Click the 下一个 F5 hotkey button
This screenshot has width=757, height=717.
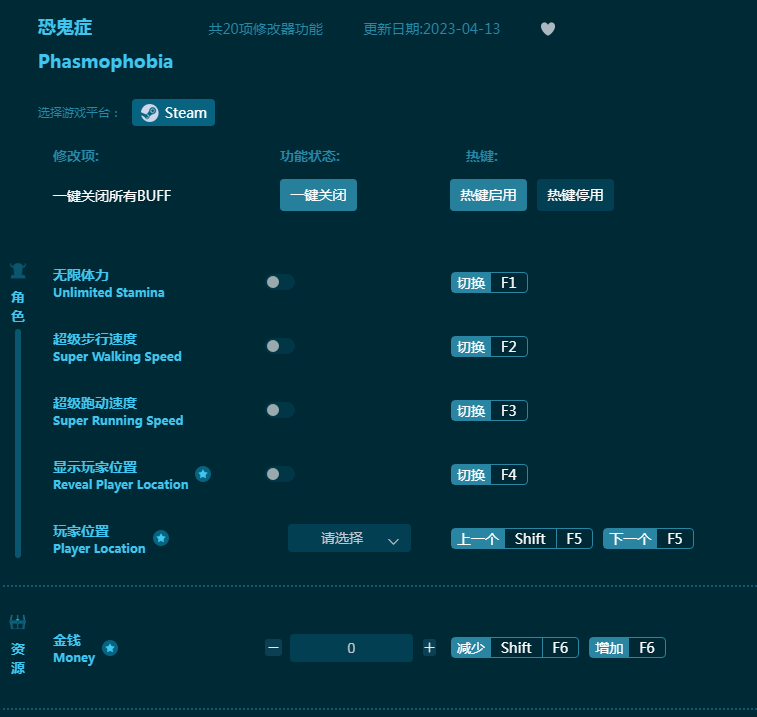coord(648,538)
